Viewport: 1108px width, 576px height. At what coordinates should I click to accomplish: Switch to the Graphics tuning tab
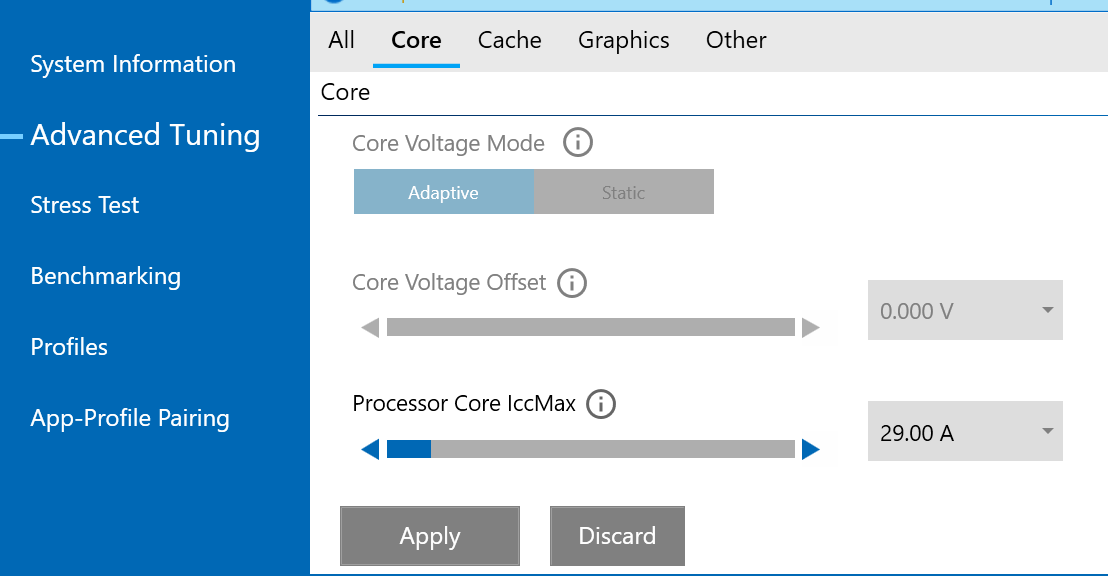(623, 40)
